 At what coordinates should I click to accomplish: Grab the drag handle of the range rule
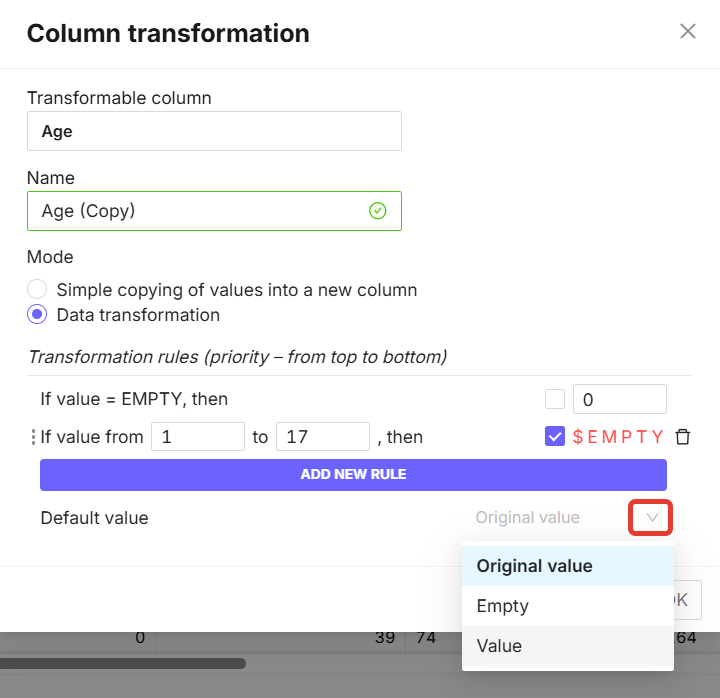tap(33, 437)
